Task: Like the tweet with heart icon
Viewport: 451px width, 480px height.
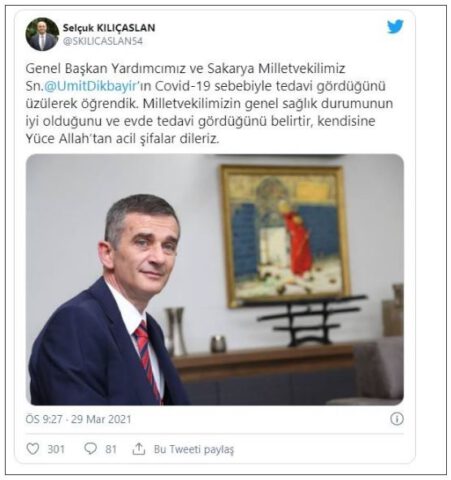Action: [x=33, y=449]
